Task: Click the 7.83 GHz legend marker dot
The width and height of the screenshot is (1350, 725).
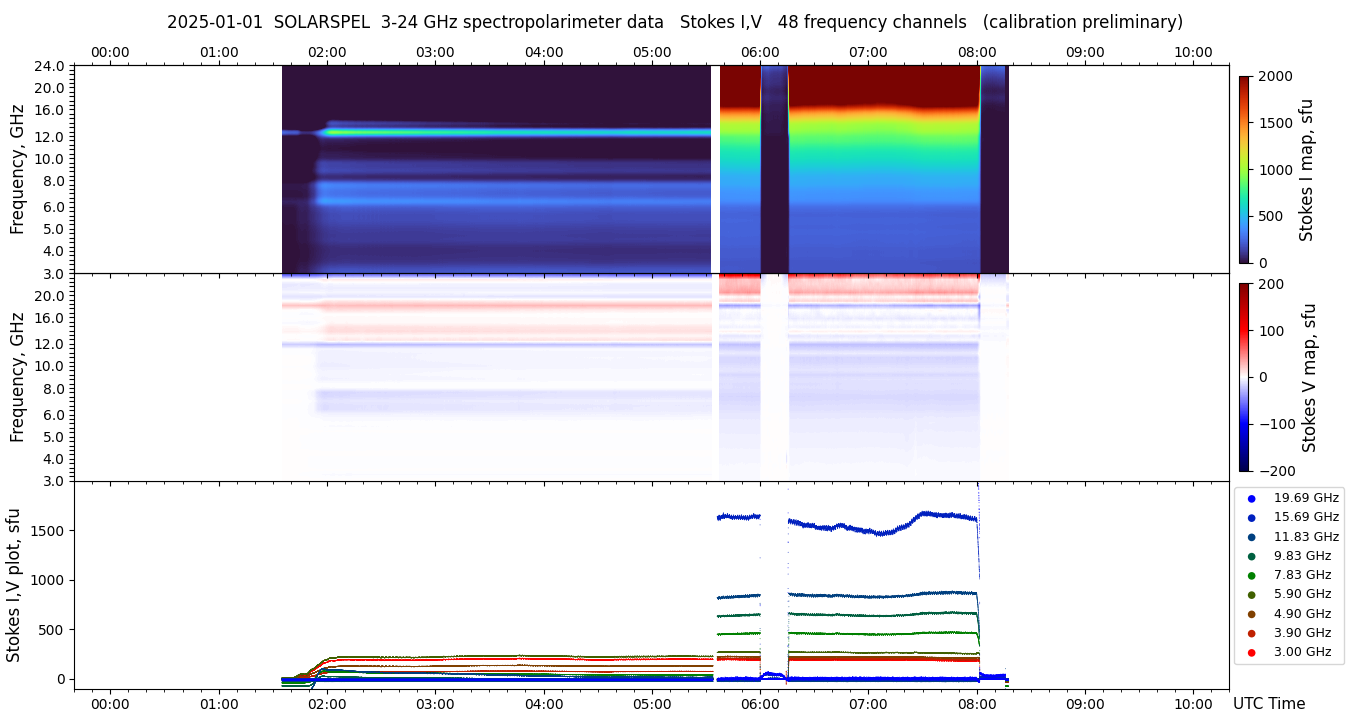Action: tap(1251, 575)
